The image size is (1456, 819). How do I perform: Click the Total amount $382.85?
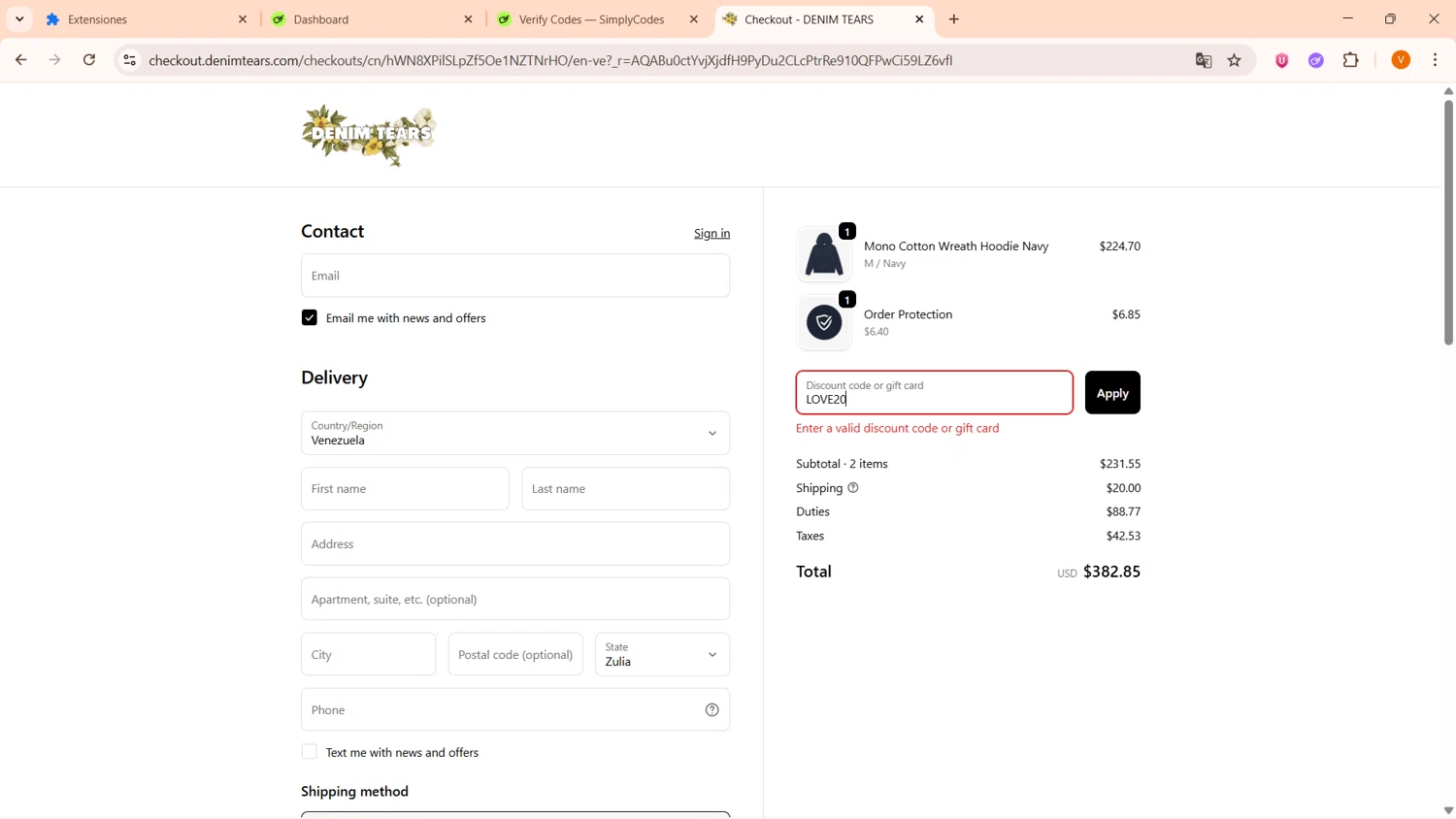tap(1111, 572)
